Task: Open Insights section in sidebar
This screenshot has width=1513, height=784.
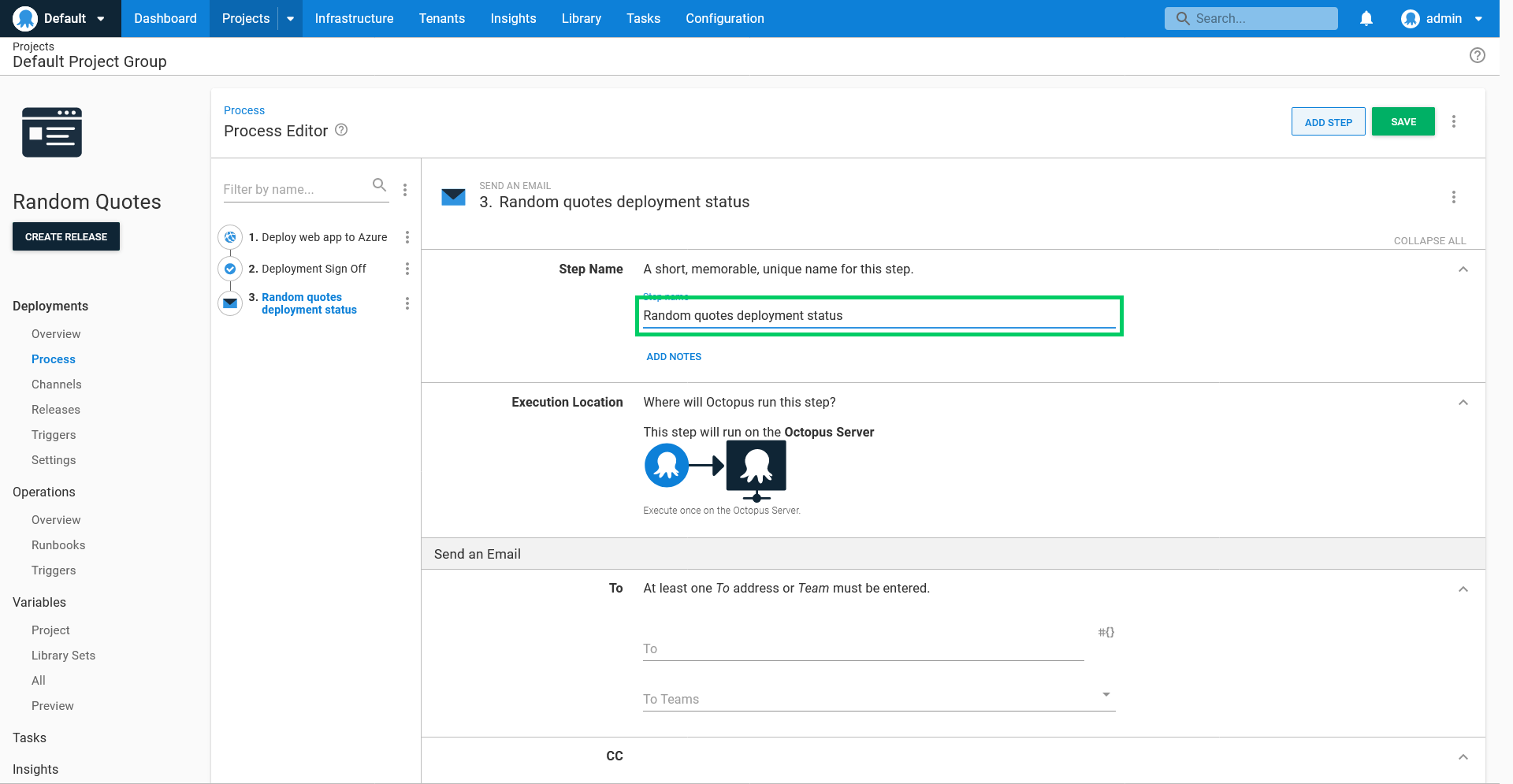Action: (x=35, y=769)
